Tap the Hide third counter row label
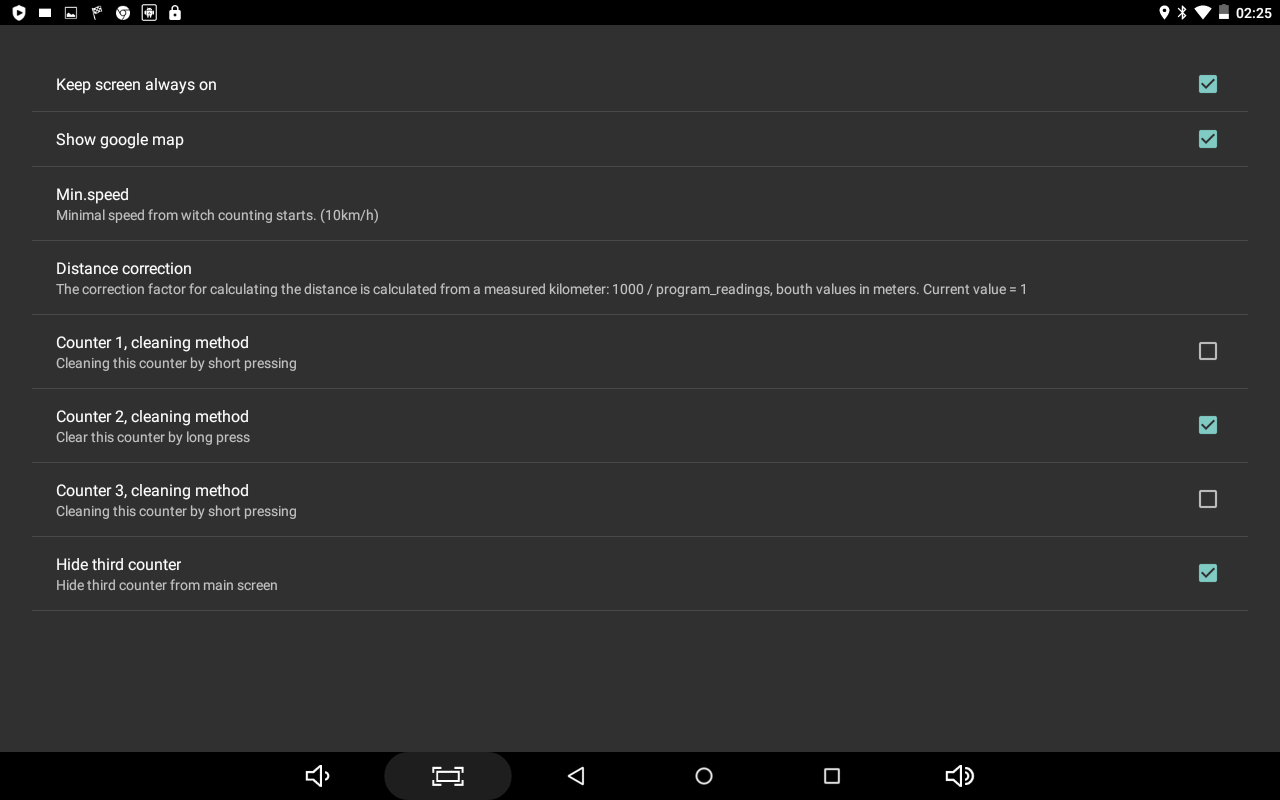Screen dimensions: 1280x800 coord(118,564)
